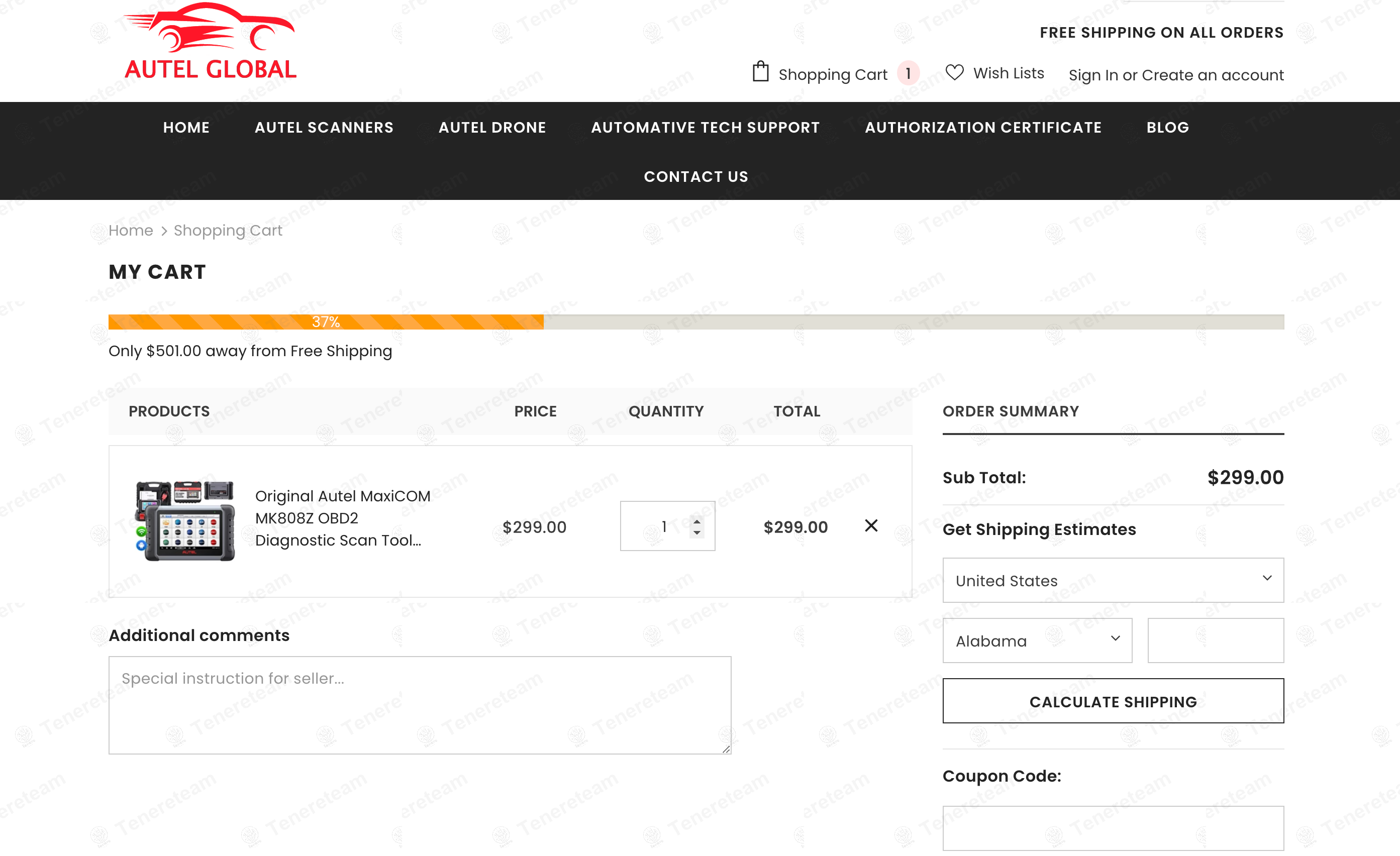Remove the MK808Z item with X icon

point(871,525)
